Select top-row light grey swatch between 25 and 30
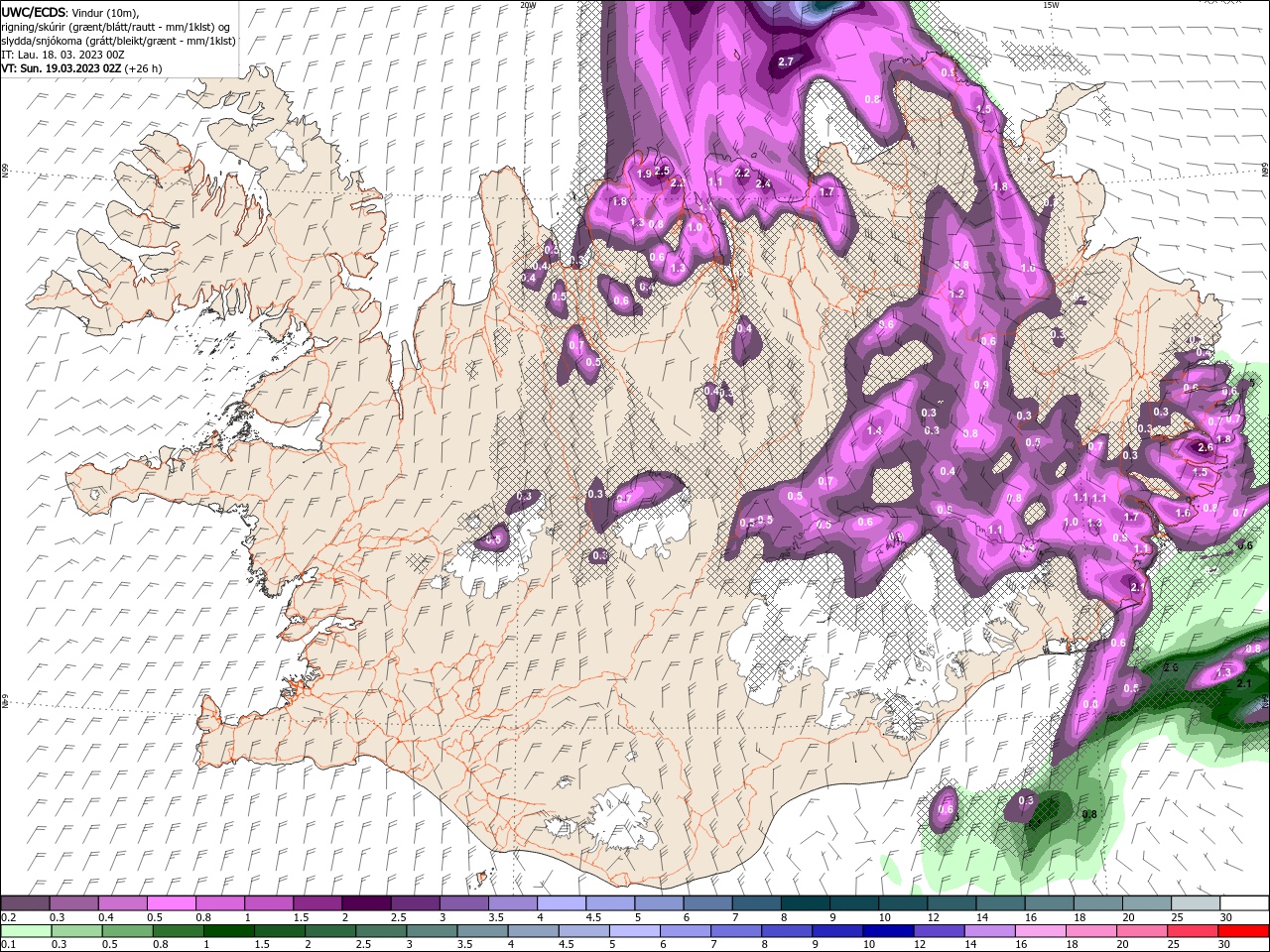1270x952 pixels. 1195,903
